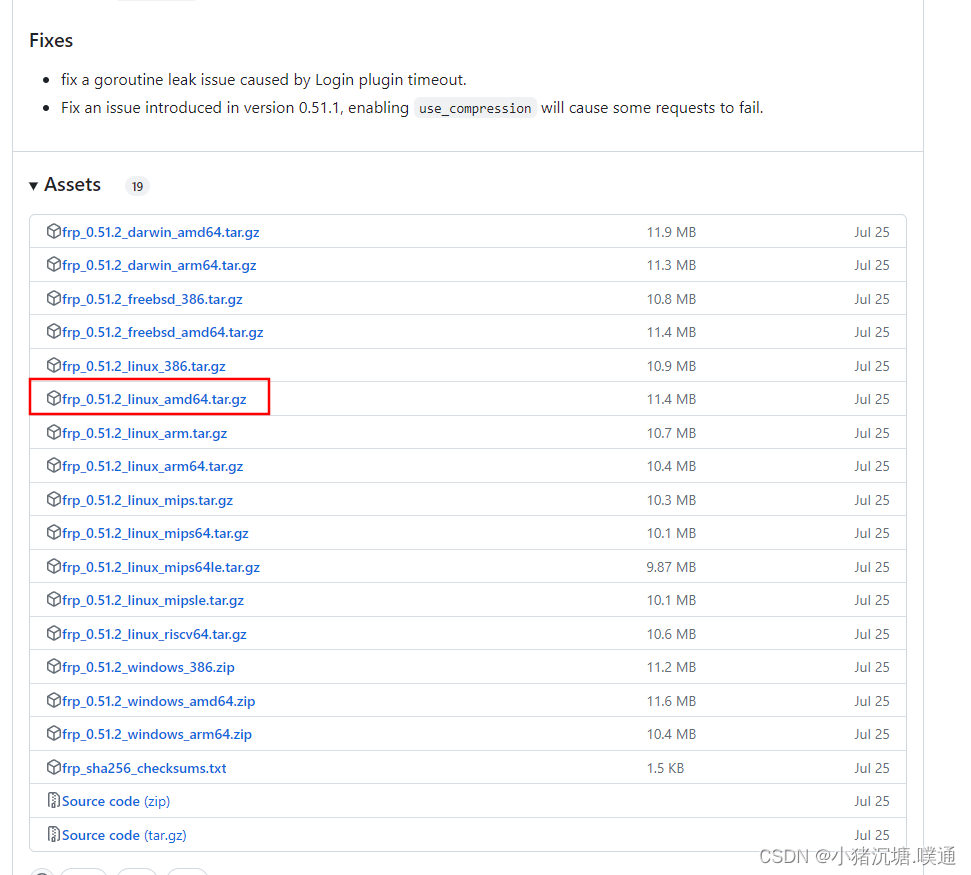Click package icon beside frp_0.51.2_darwin_amd64.tar.gz
This screenshot has height=875, width=971.
(x=54, y=232)
